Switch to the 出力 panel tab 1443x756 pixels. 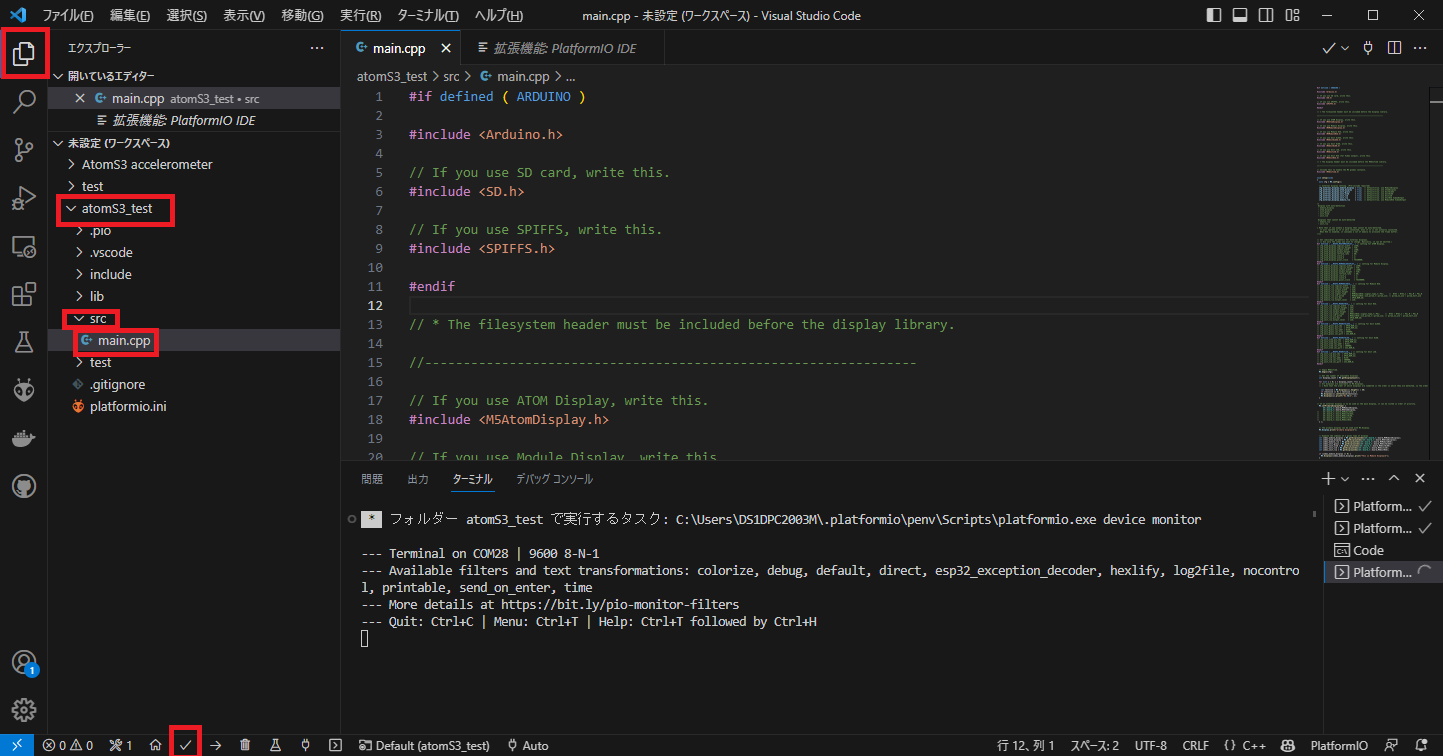coord(418,479)
